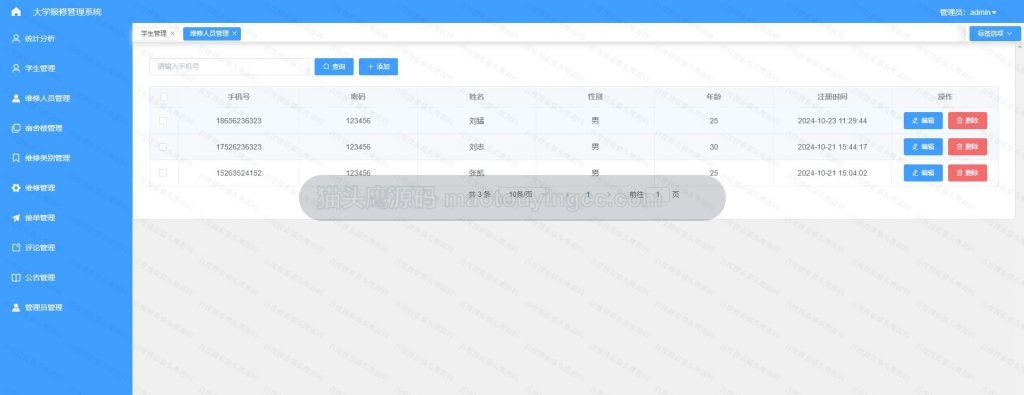The image size is (1024, 395).
Task: Click the home icon beside 大学报修管理系统
Action: tap(16, 12)
